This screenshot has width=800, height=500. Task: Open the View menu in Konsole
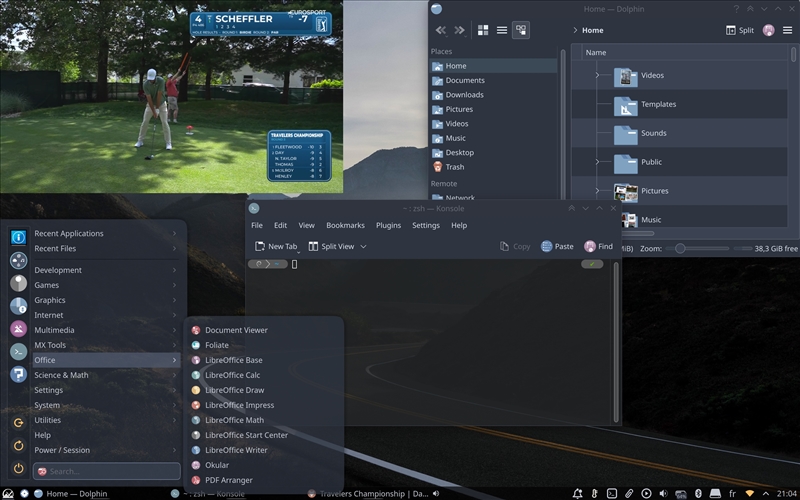[x=306, y=225]
